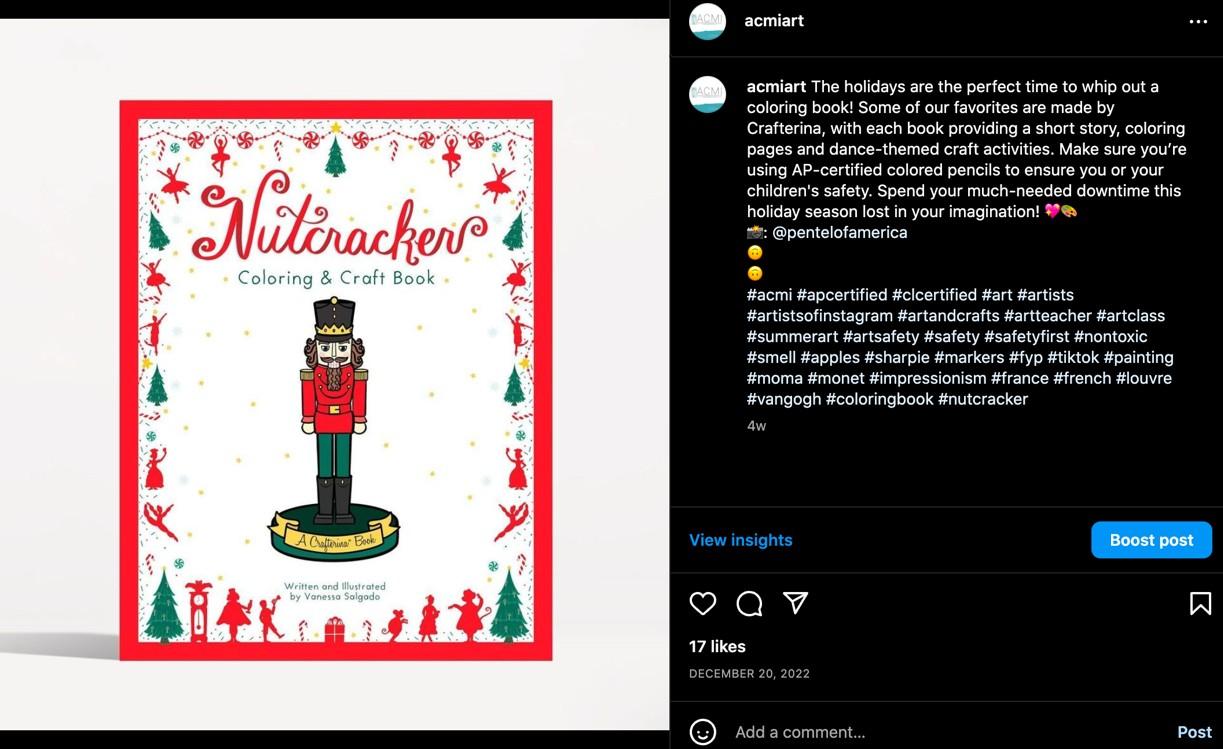Screen dimensions: 1223x749
Task: Click the Boost post button
Action: [x=1151, y=540]
